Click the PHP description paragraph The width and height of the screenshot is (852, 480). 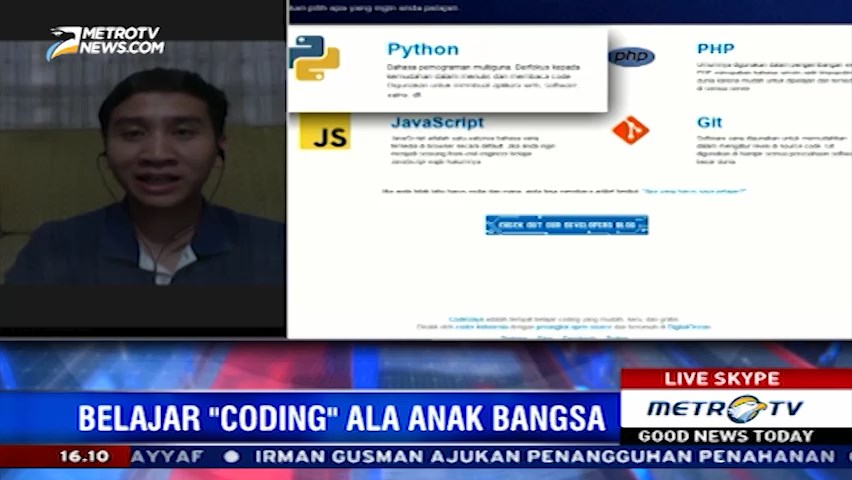[x=774, y=76]
